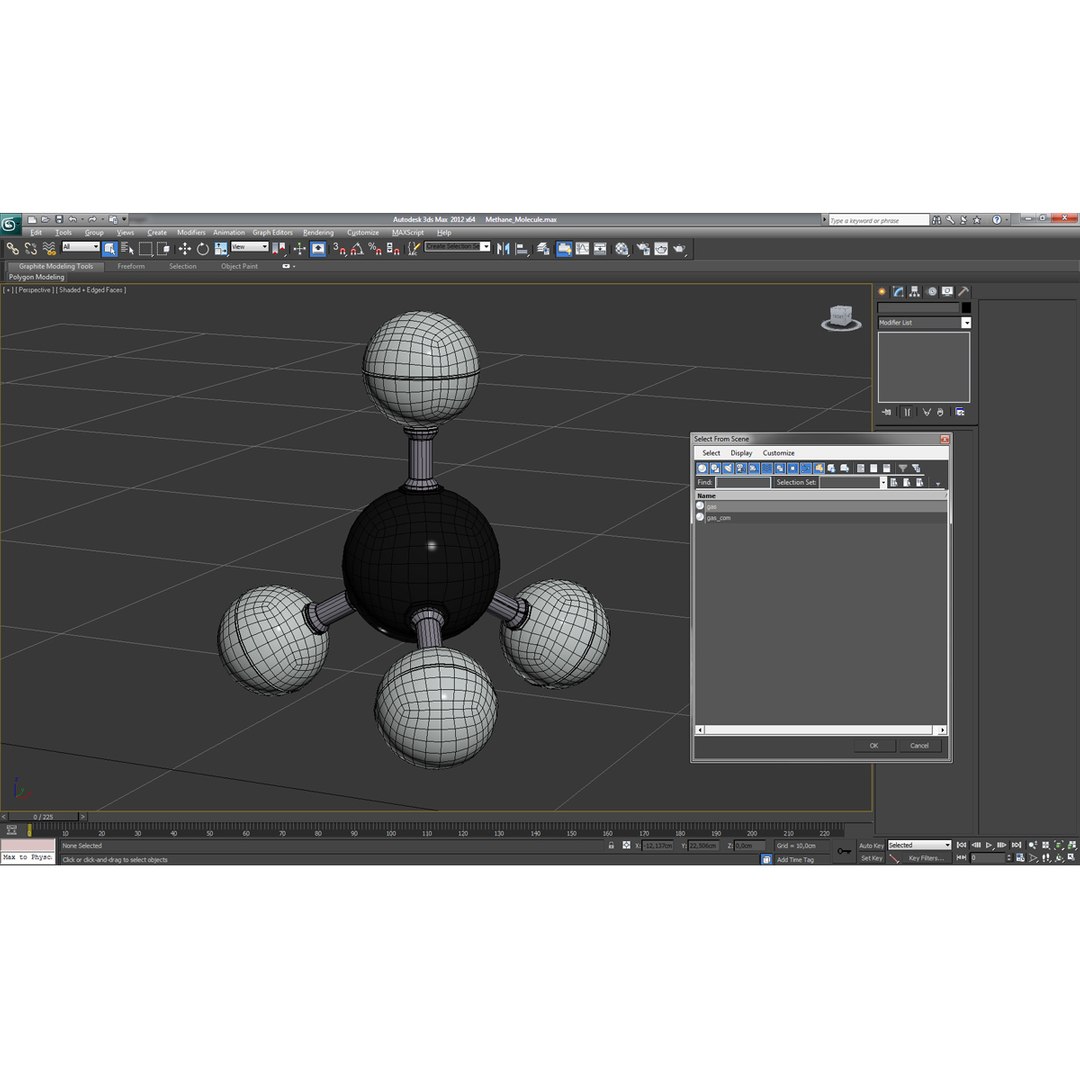Click Play Animation button
This screenshot has height=1080, width=1080.
pyautogui.click(x=988, y=845)
